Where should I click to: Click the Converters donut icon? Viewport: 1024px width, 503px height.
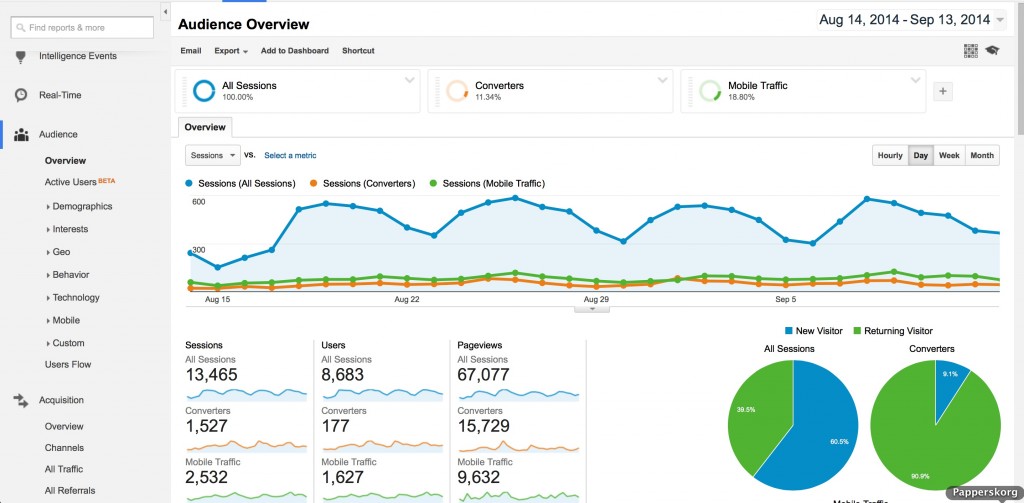pyautogui.click(x=457, y=91)
